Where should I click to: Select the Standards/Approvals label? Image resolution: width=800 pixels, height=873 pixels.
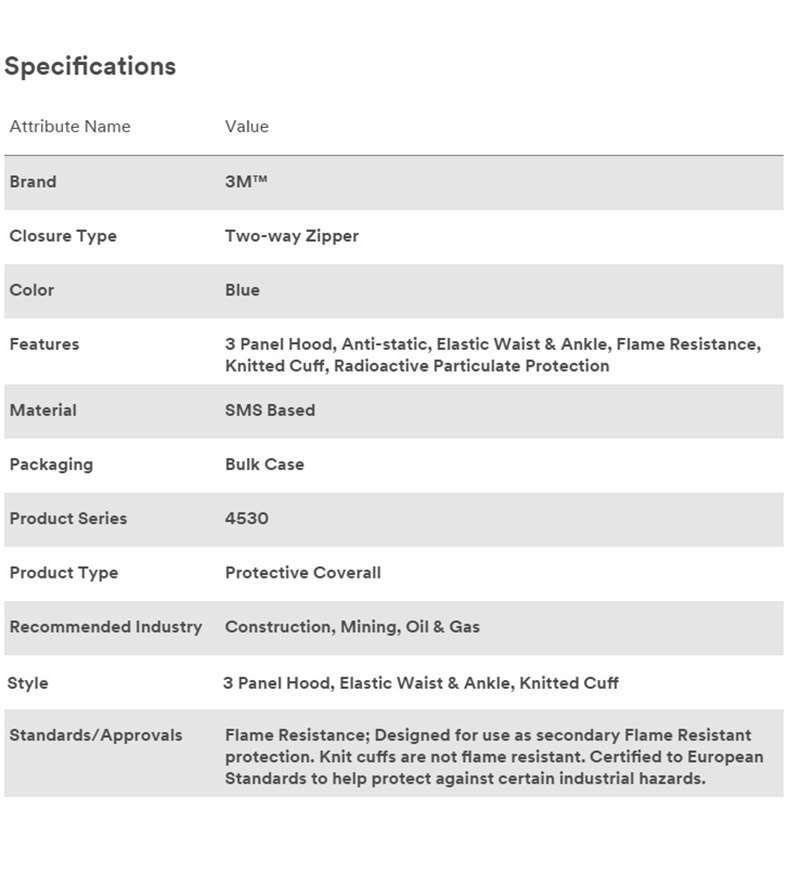(96, 735)
